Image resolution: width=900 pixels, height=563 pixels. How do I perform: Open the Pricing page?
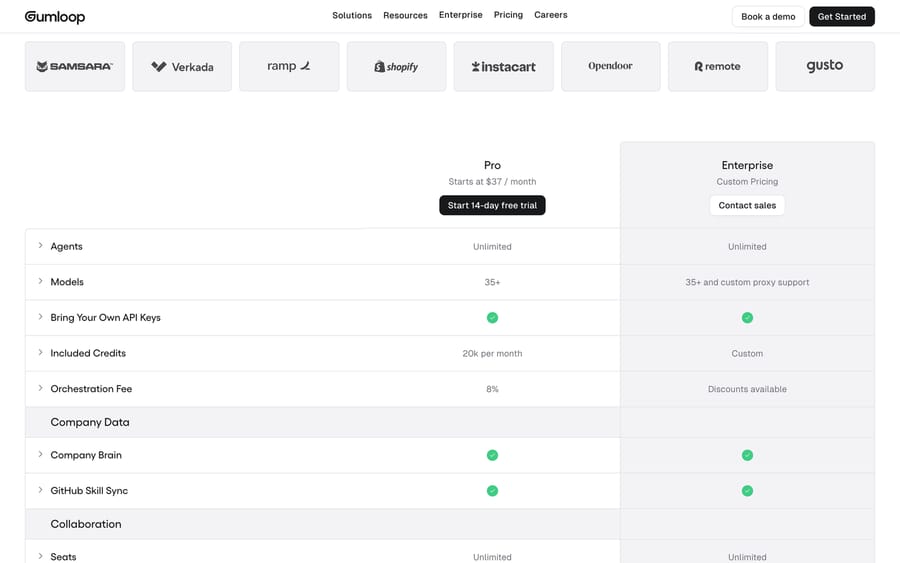tap(508, 15)
